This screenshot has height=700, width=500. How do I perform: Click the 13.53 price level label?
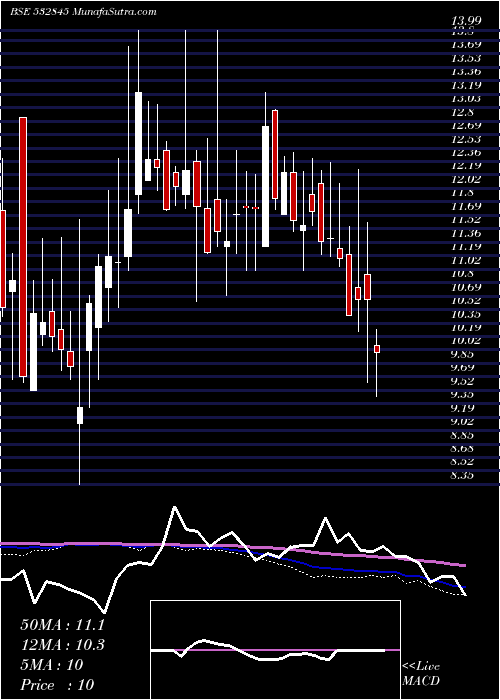point(465,58)
